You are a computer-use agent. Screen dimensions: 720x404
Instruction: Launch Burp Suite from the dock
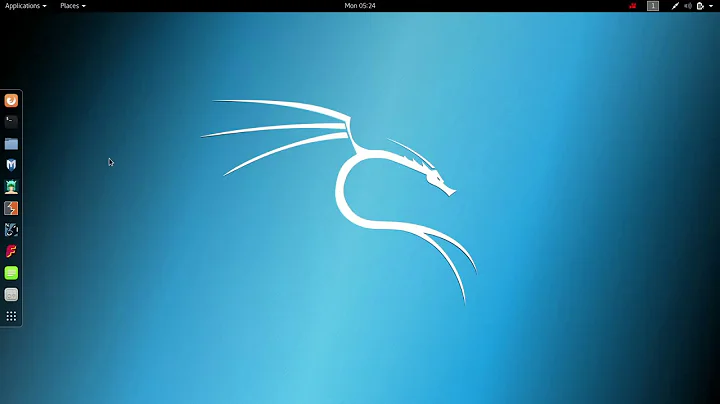[x=11, y=208]
